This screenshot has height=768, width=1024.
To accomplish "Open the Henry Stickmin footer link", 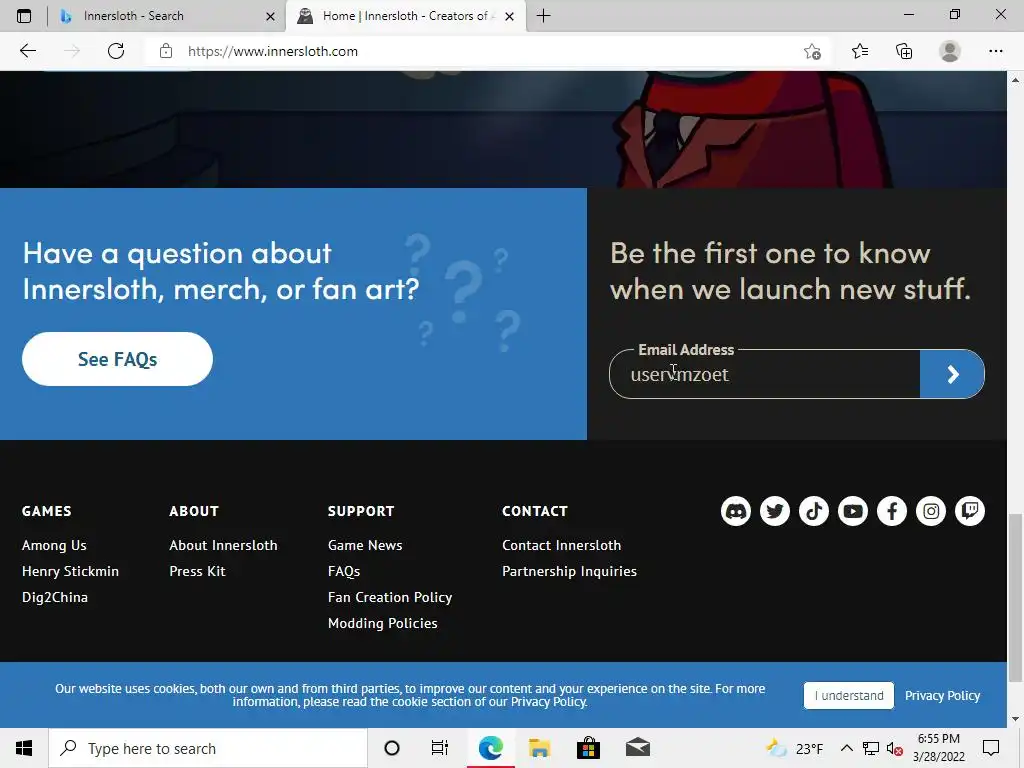I will tap(71, 571).
